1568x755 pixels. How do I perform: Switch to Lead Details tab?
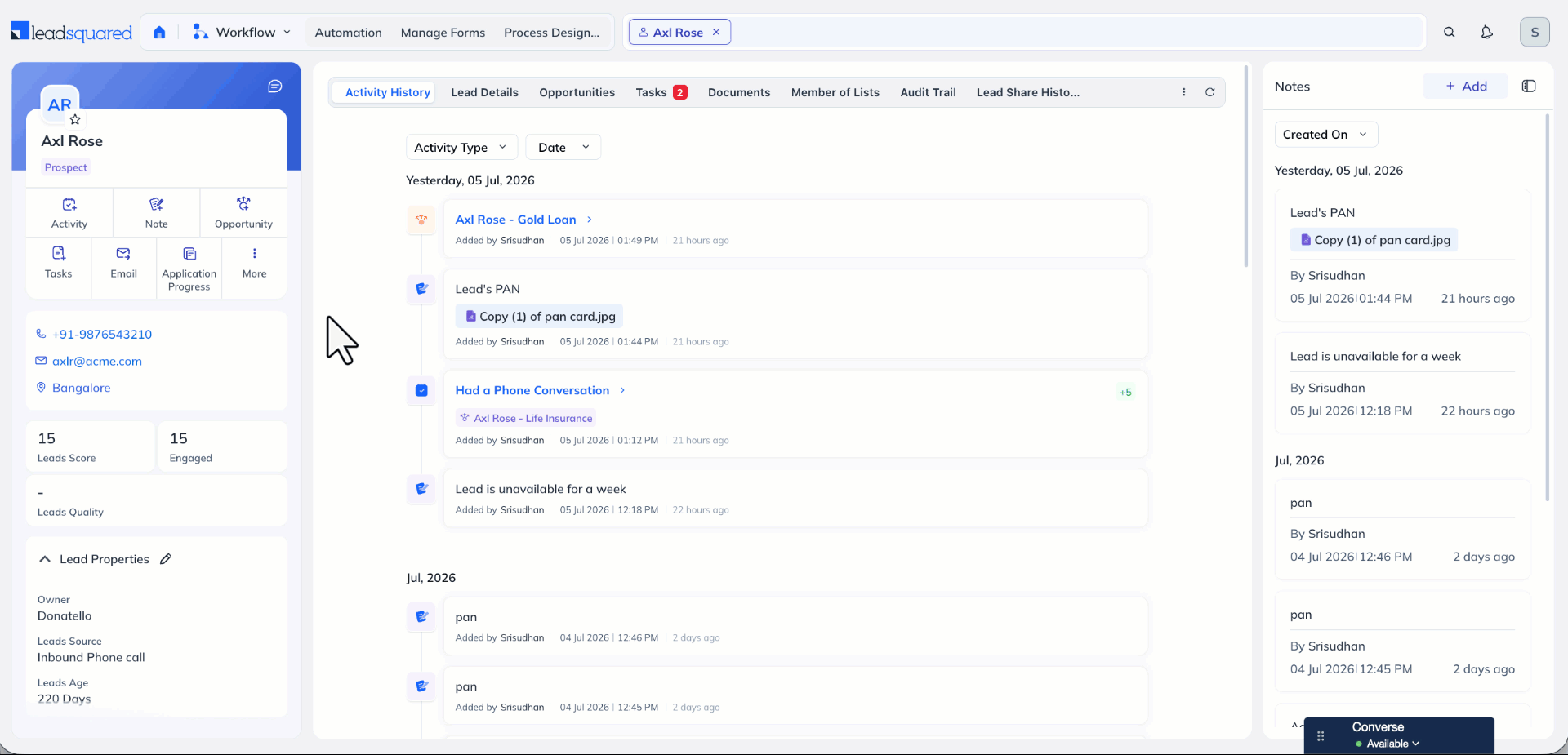tap(484, 92)
